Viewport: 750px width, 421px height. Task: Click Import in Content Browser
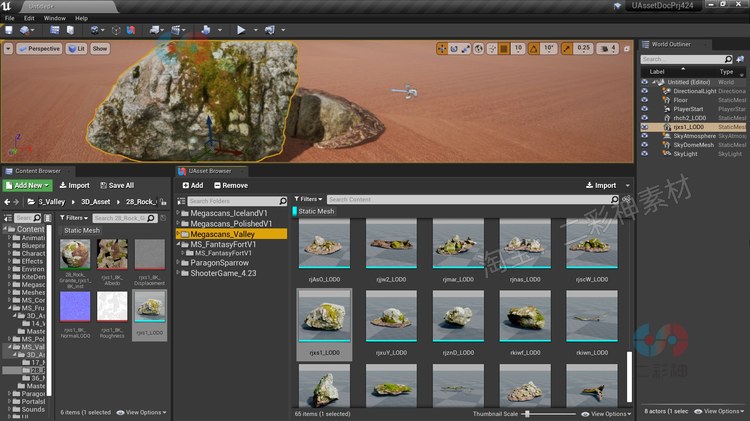pyautogui.click(x=74, y=185)
